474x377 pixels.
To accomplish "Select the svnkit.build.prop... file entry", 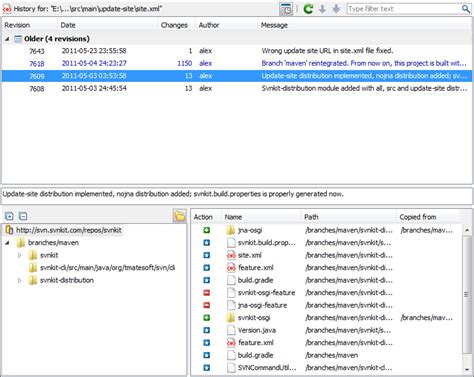I will (x=267, y=243).
